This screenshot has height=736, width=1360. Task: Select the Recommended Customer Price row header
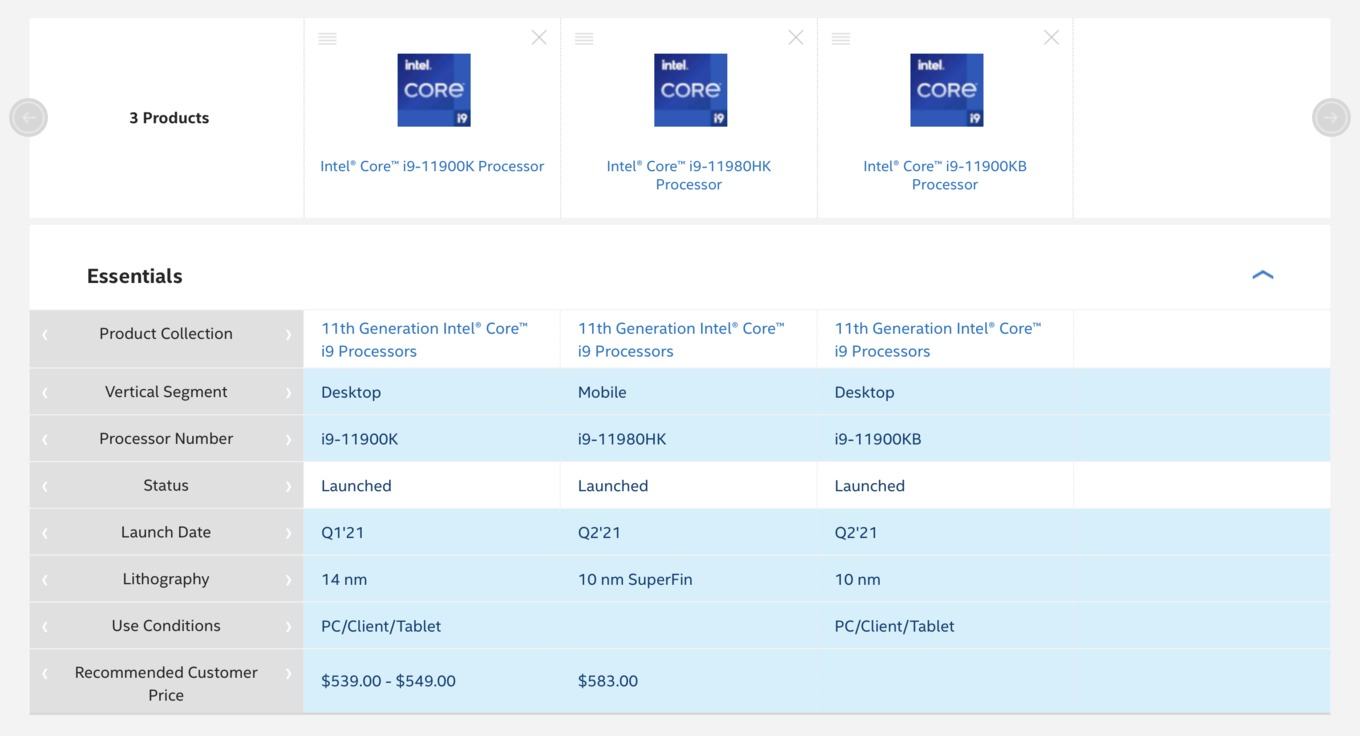point(166,682)
